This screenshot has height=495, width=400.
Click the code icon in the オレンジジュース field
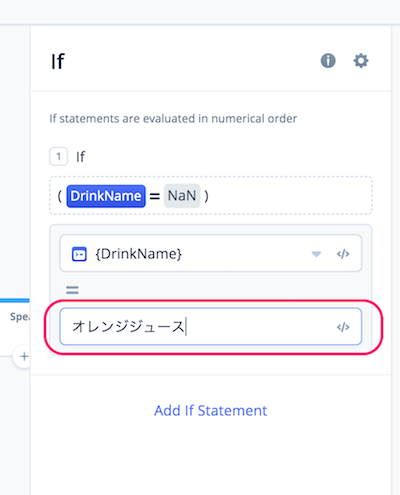click(x=343, y=327)
